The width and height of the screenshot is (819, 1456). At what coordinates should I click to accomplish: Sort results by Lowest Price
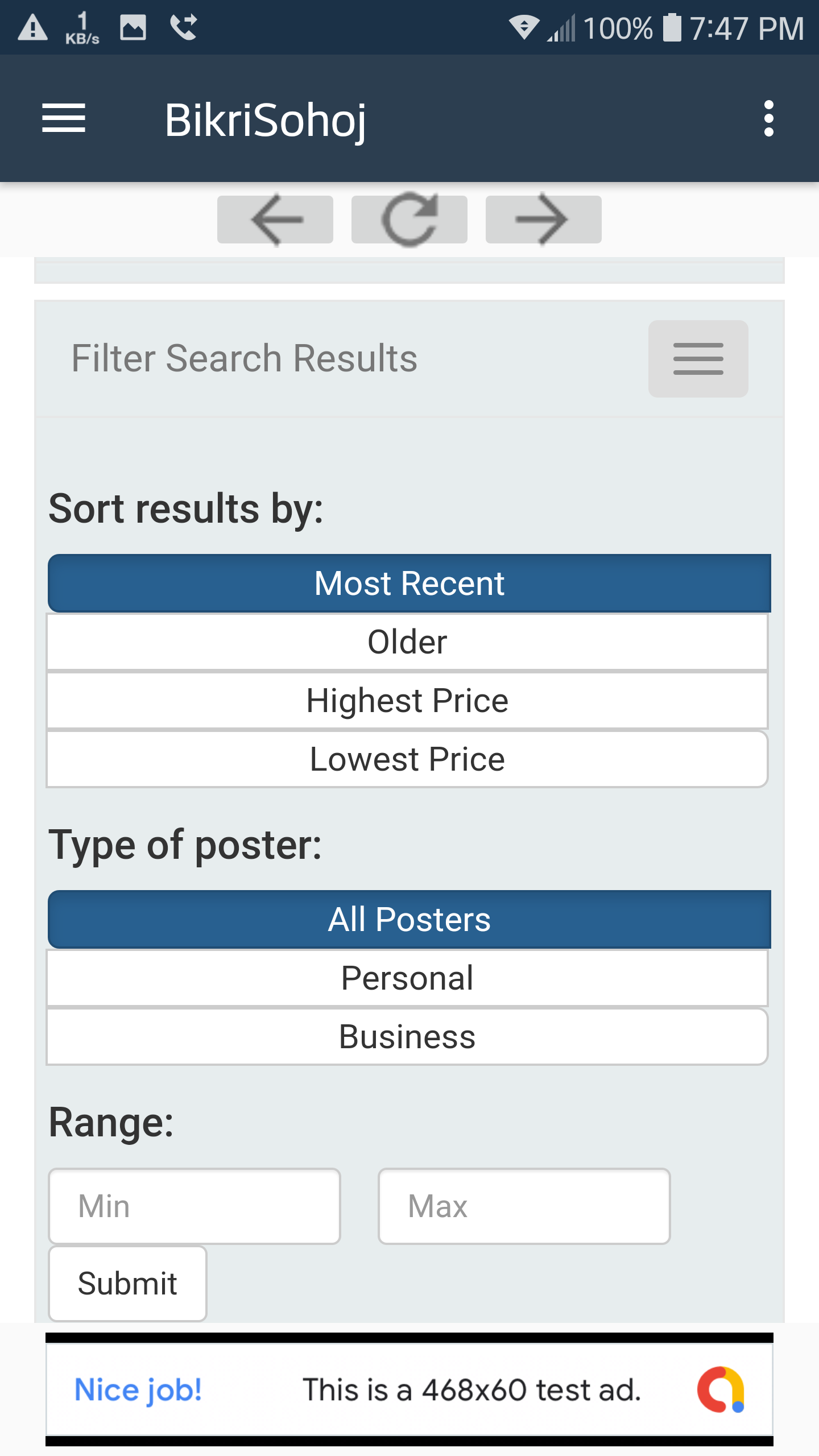point(407,759)
